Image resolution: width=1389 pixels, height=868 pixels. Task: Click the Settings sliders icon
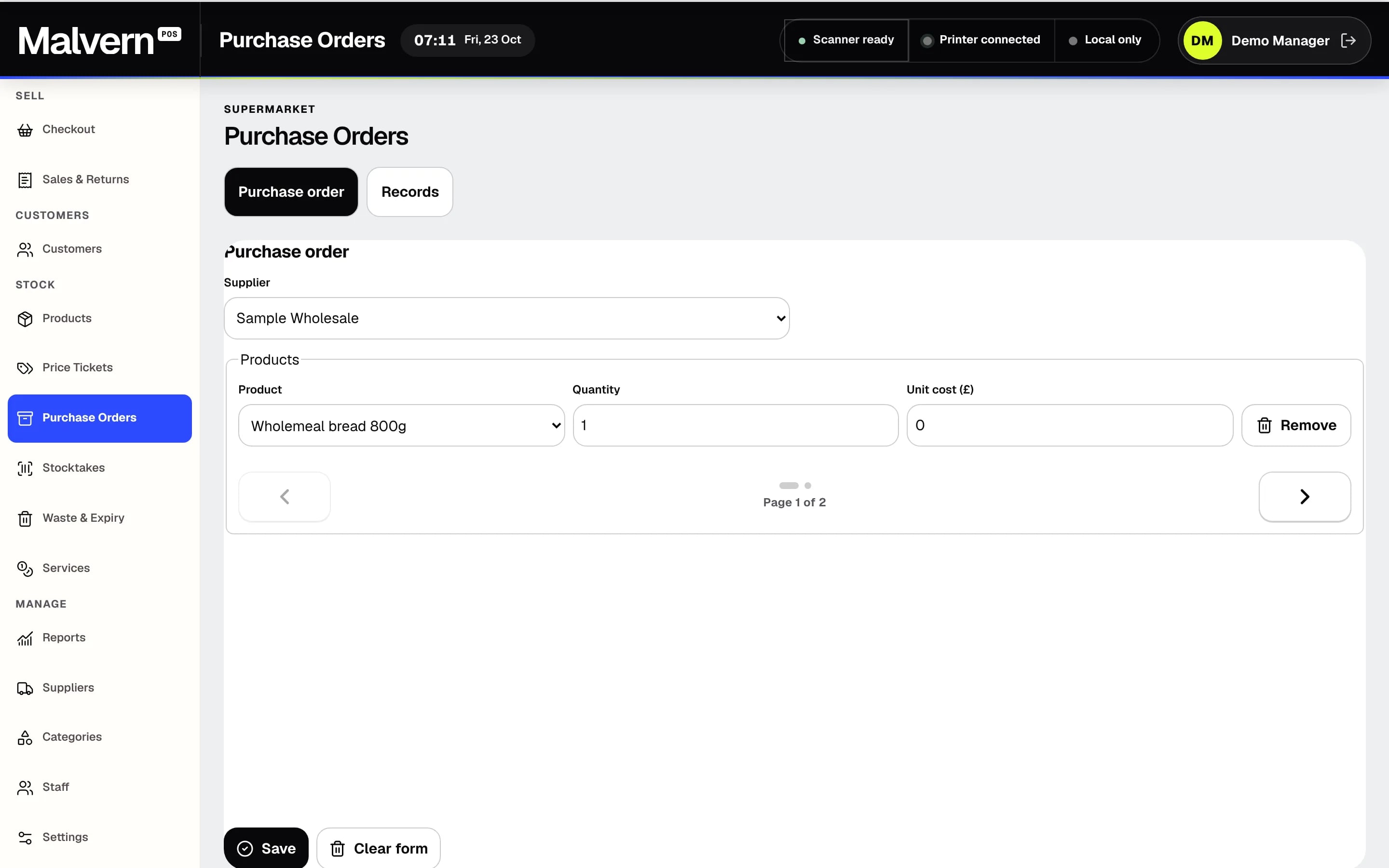25,838
